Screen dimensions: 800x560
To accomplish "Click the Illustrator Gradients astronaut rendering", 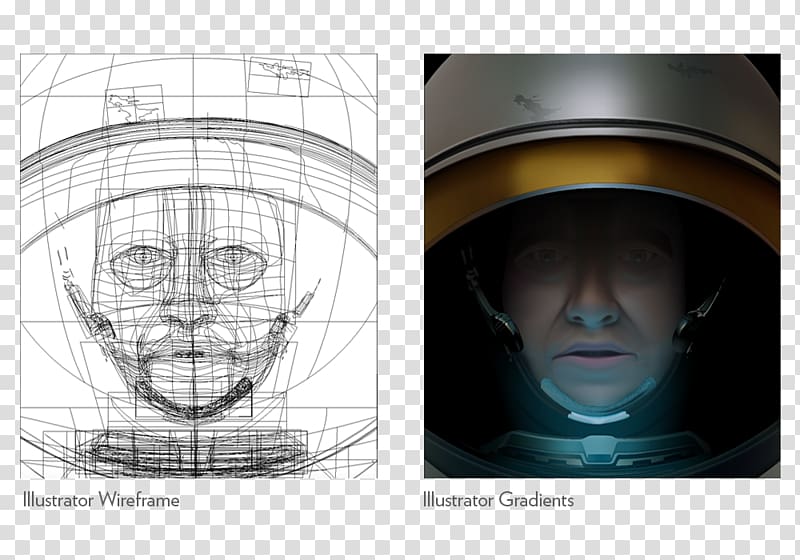I will click(x=602, y=266).
